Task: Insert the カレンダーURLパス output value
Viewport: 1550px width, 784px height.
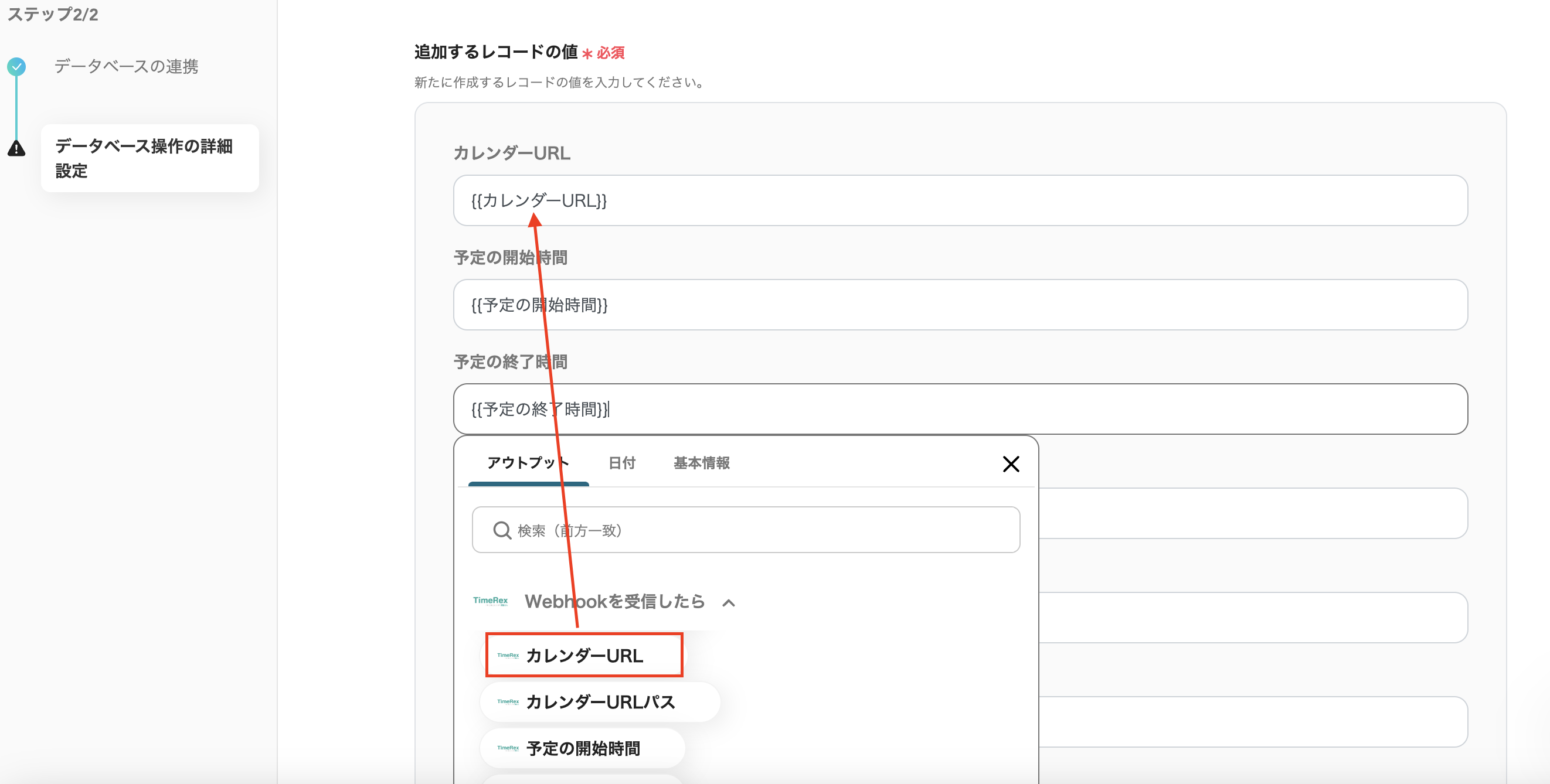Action: pos(600,701)
